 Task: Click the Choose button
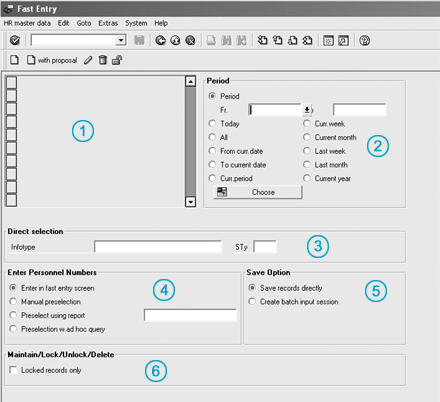[258, 192]
